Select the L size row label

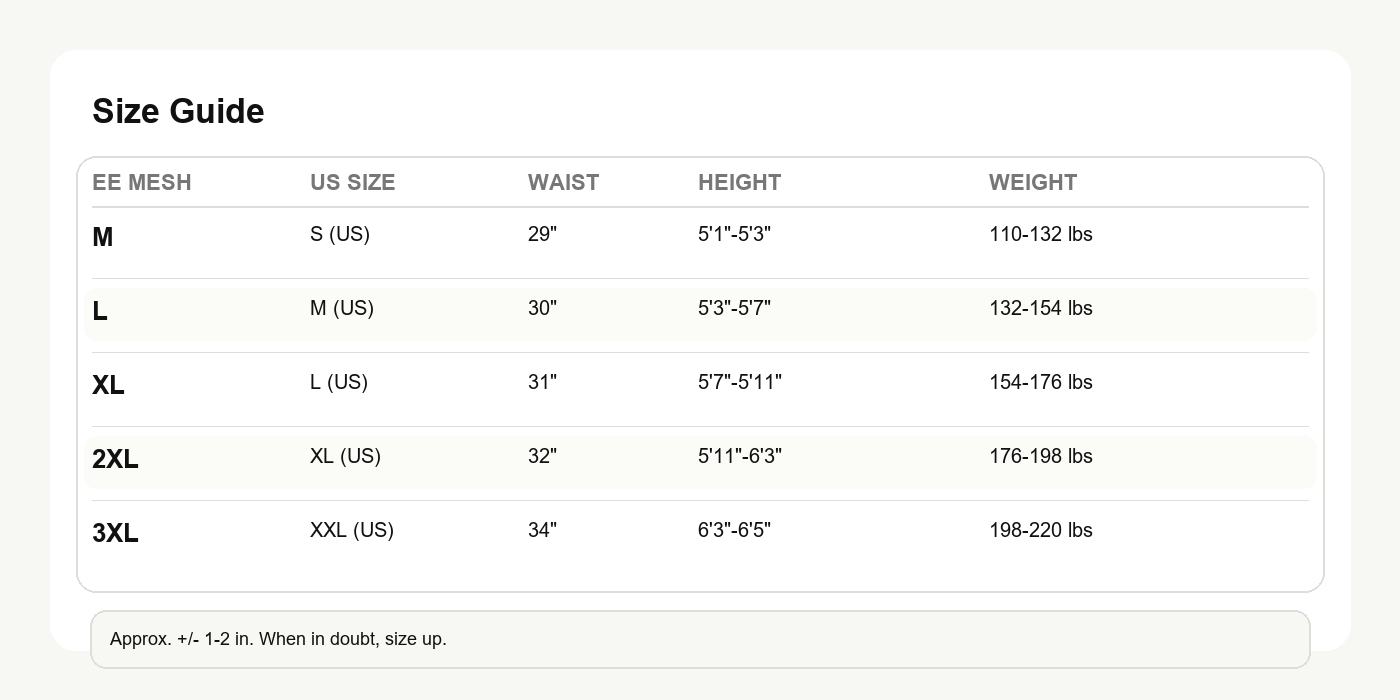(100, 312)
